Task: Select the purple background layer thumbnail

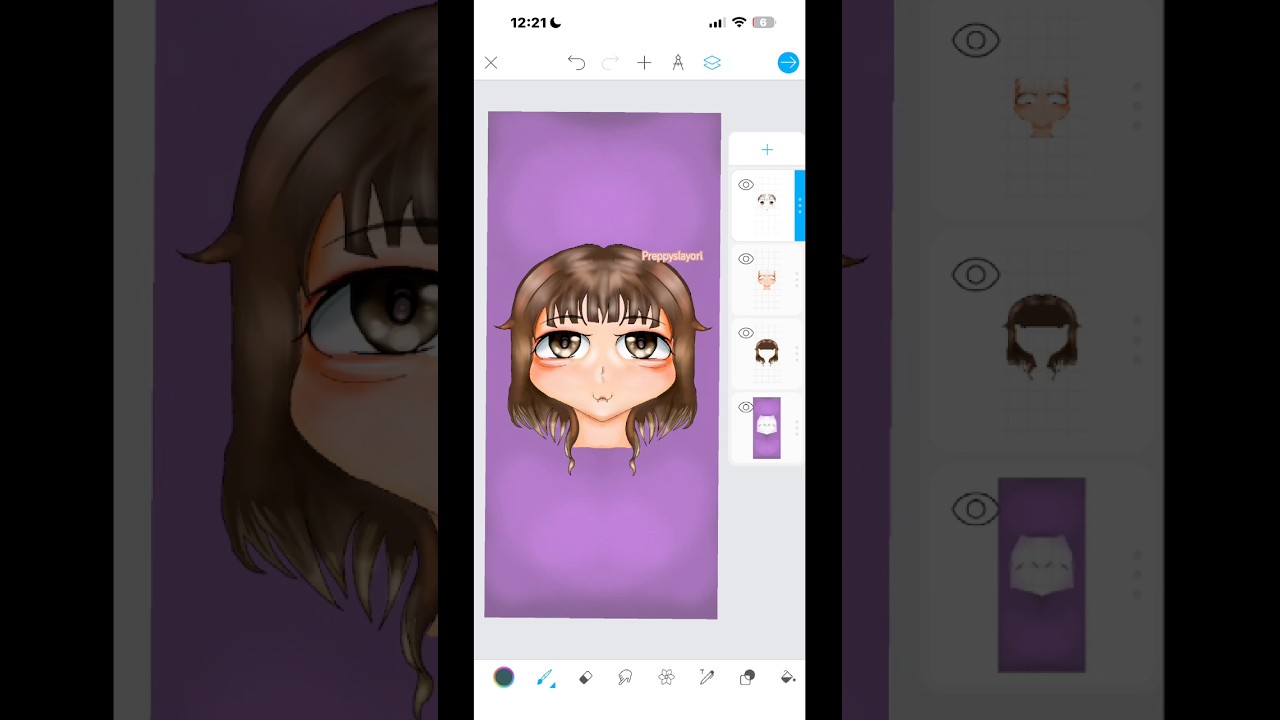Action: [x=767, y=428]
